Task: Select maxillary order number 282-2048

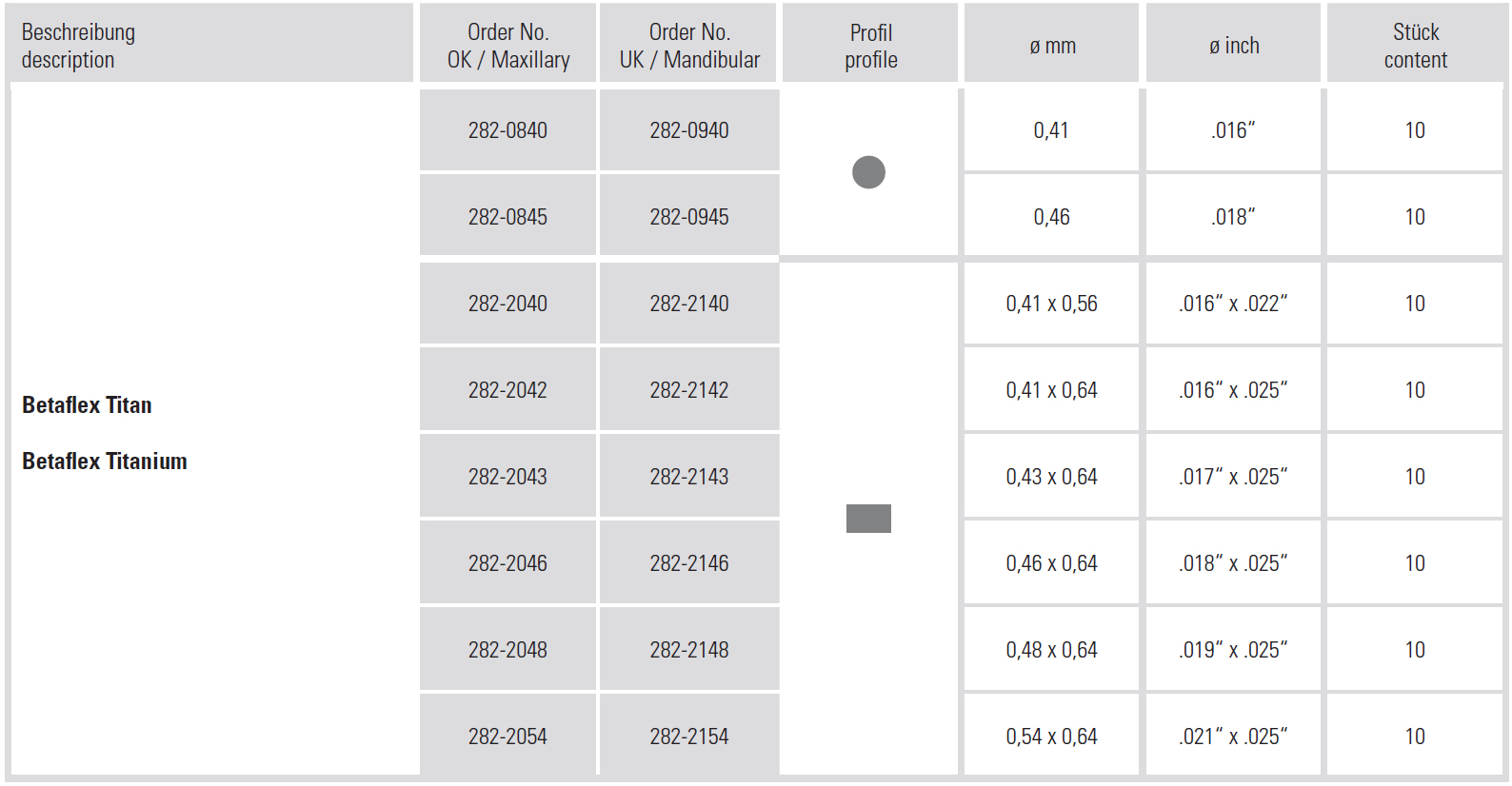Action: [507, 650]
